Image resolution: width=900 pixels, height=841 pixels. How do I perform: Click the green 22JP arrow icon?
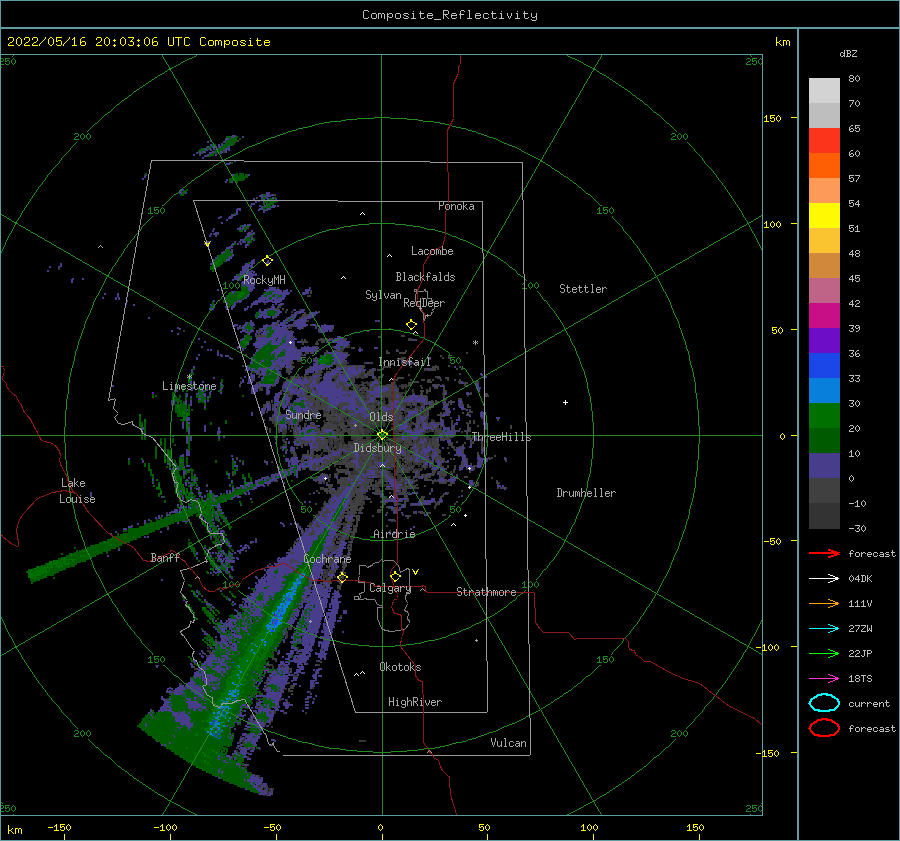(x=824, y=653)
